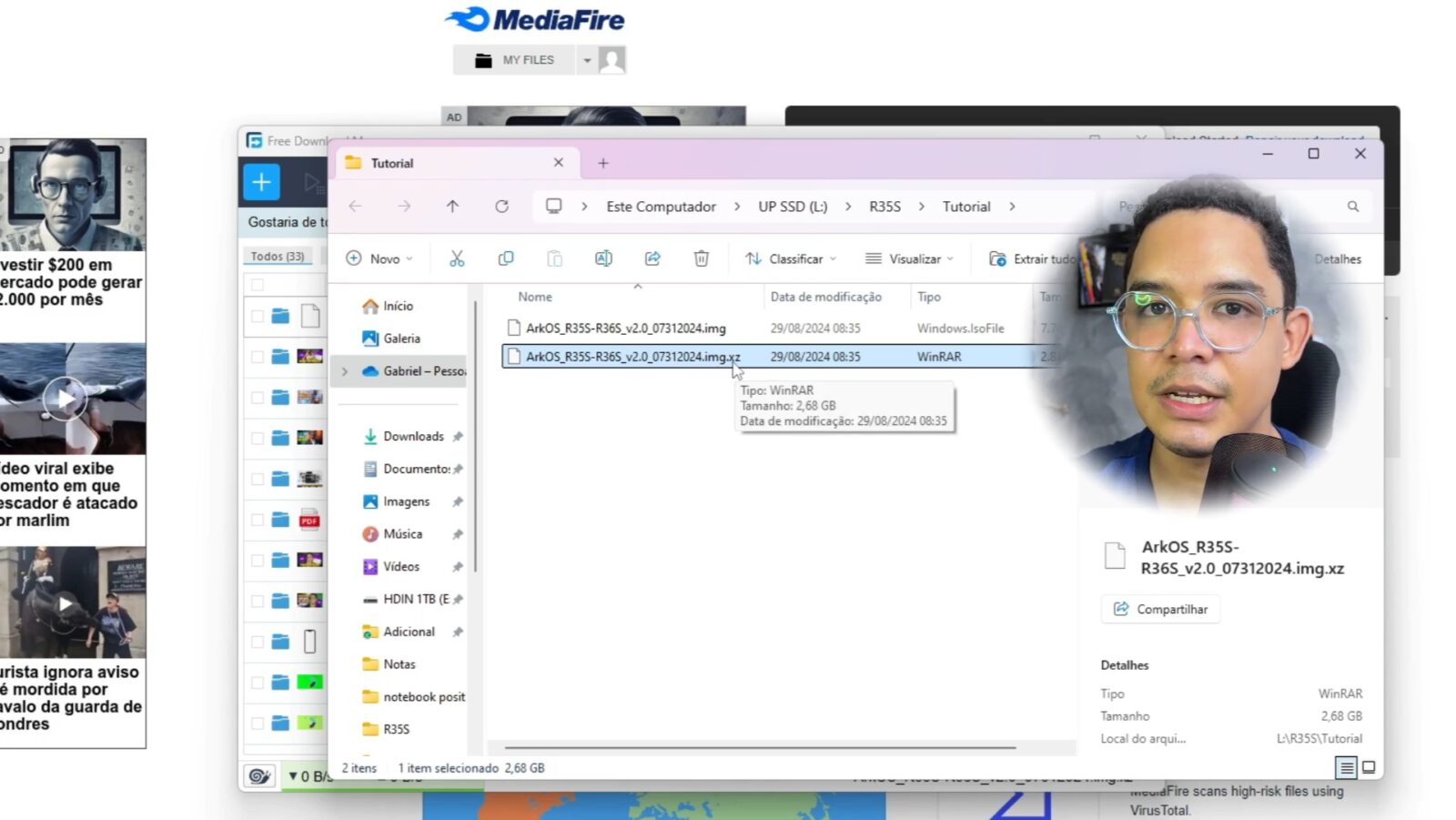The width and height of the screenshot is (1456, 820).
Task: Expand the Gabriel – Pessoal tree node
Action: pyautogui.click(x=345, y=371)
